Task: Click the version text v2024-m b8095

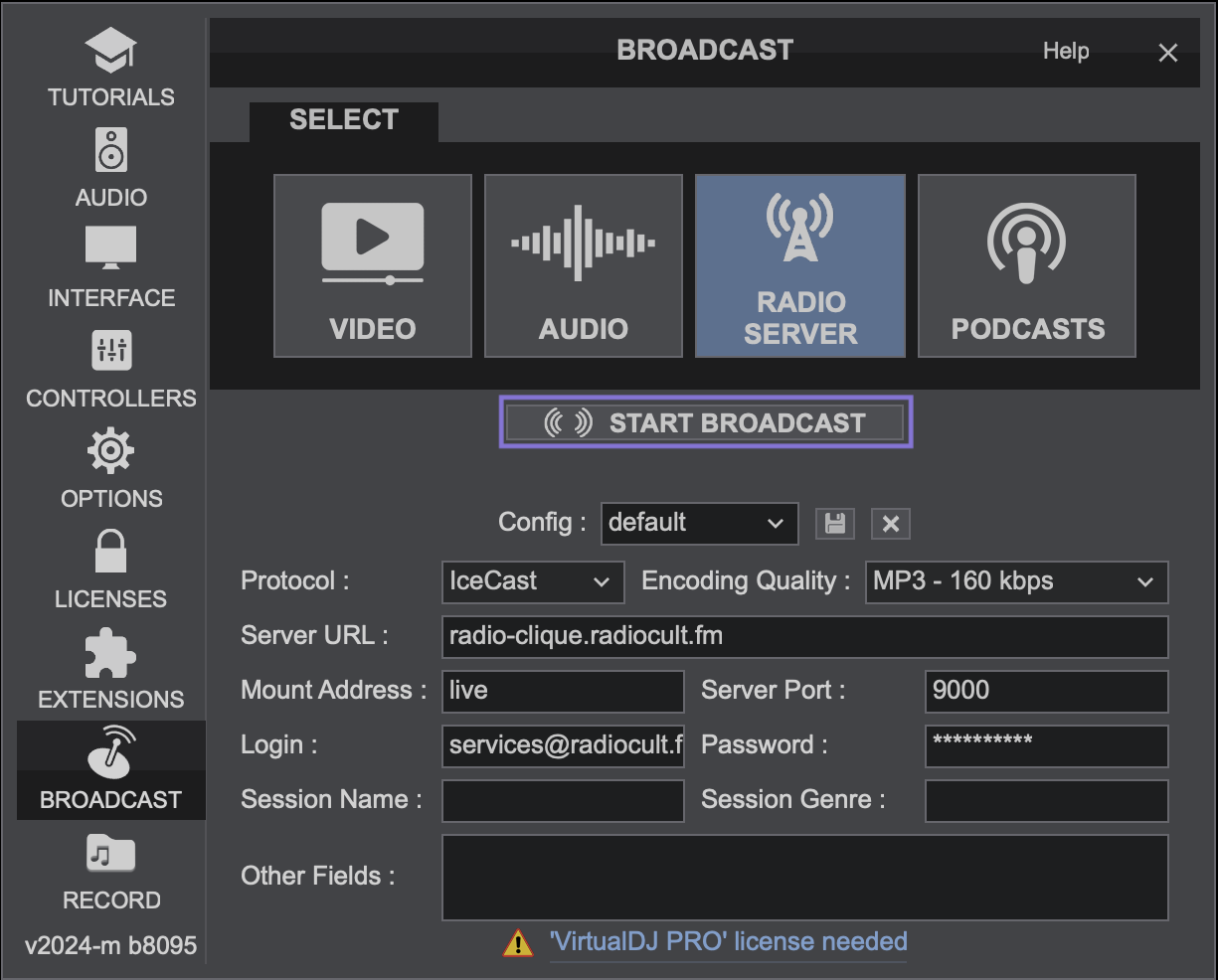Action: pyautogui.click(x=110, y=945)
